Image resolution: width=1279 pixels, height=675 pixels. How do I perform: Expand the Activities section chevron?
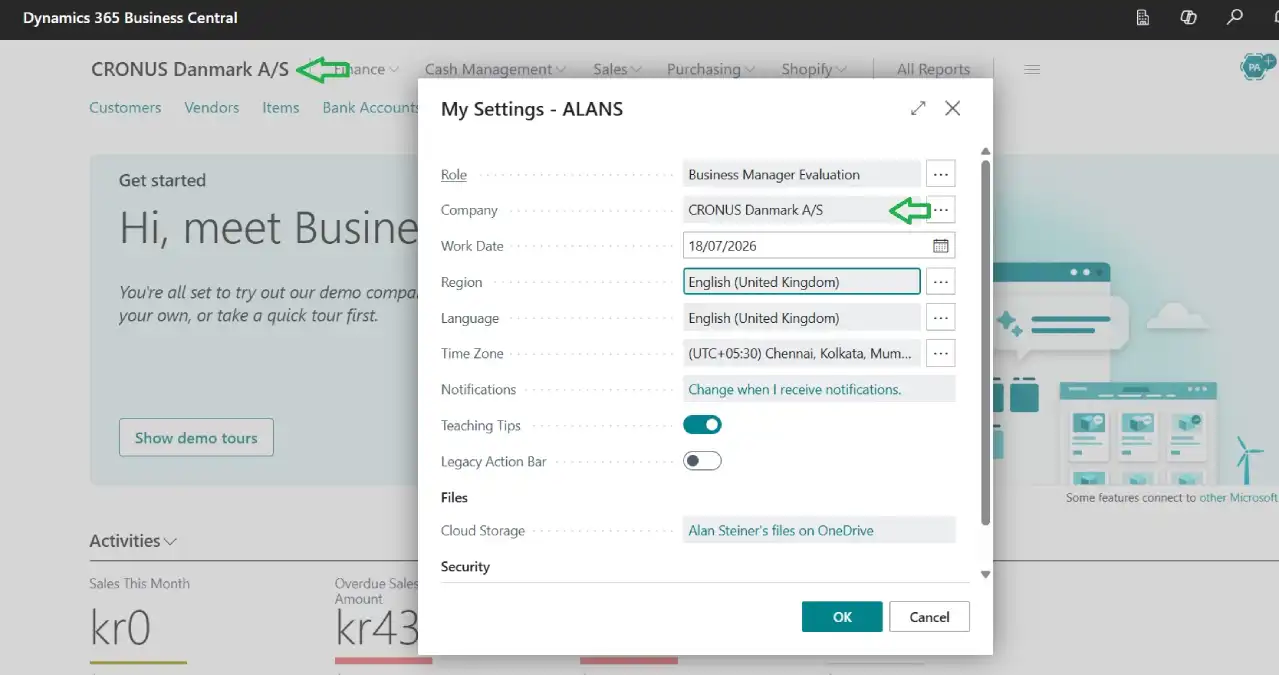click(170, 542)
